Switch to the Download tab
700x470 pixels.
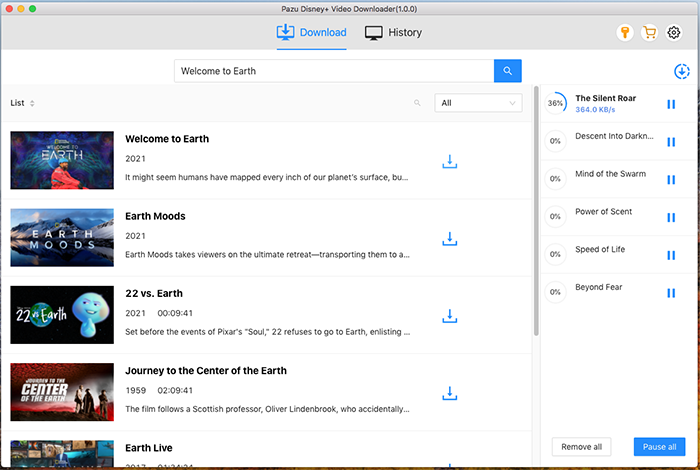click(311, 33)
